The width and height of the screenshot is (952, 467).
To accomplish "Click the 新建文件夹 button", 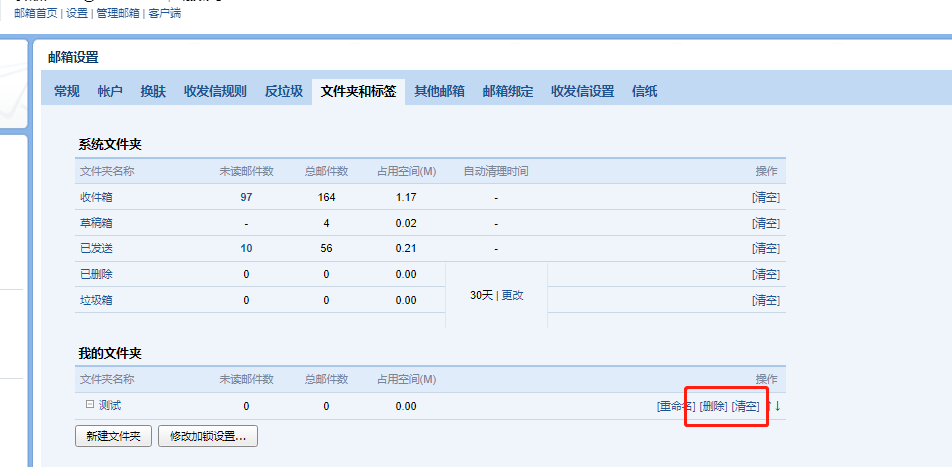I will point(113,436).
